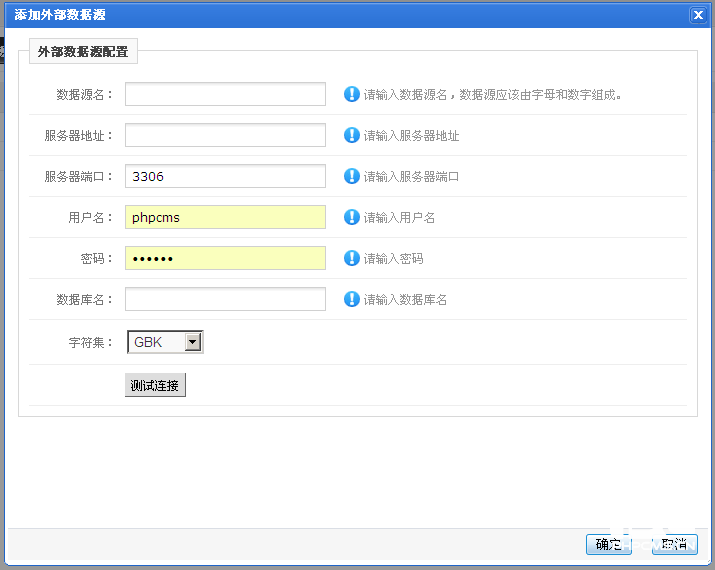
Task: Click info icon beside 服务器地址 hint
Action: click(351, 135)
